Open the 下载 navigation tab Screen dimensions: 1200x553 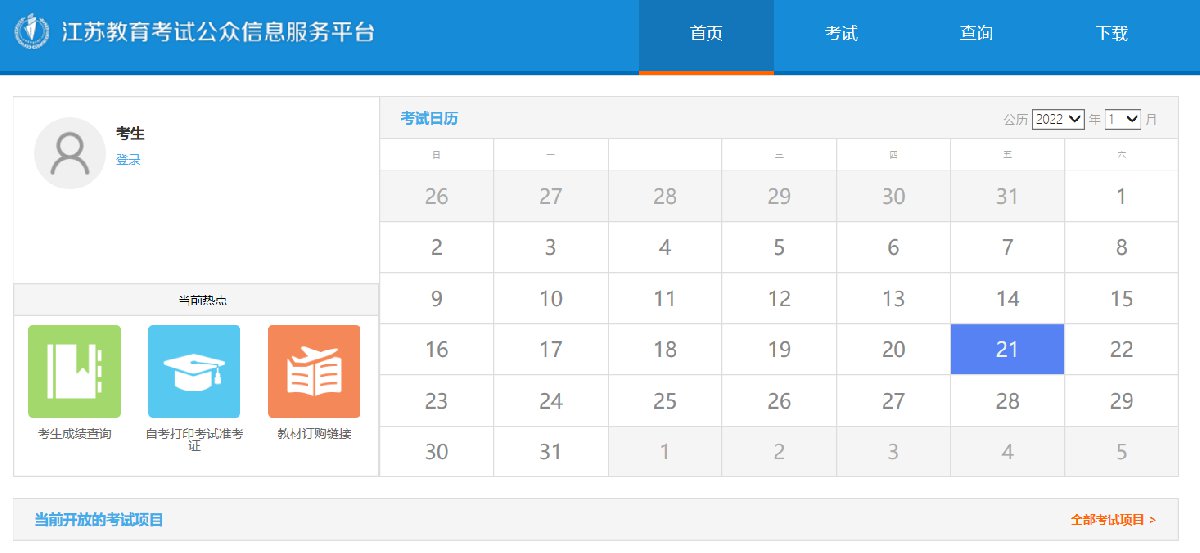click(x=1111, y=34)
